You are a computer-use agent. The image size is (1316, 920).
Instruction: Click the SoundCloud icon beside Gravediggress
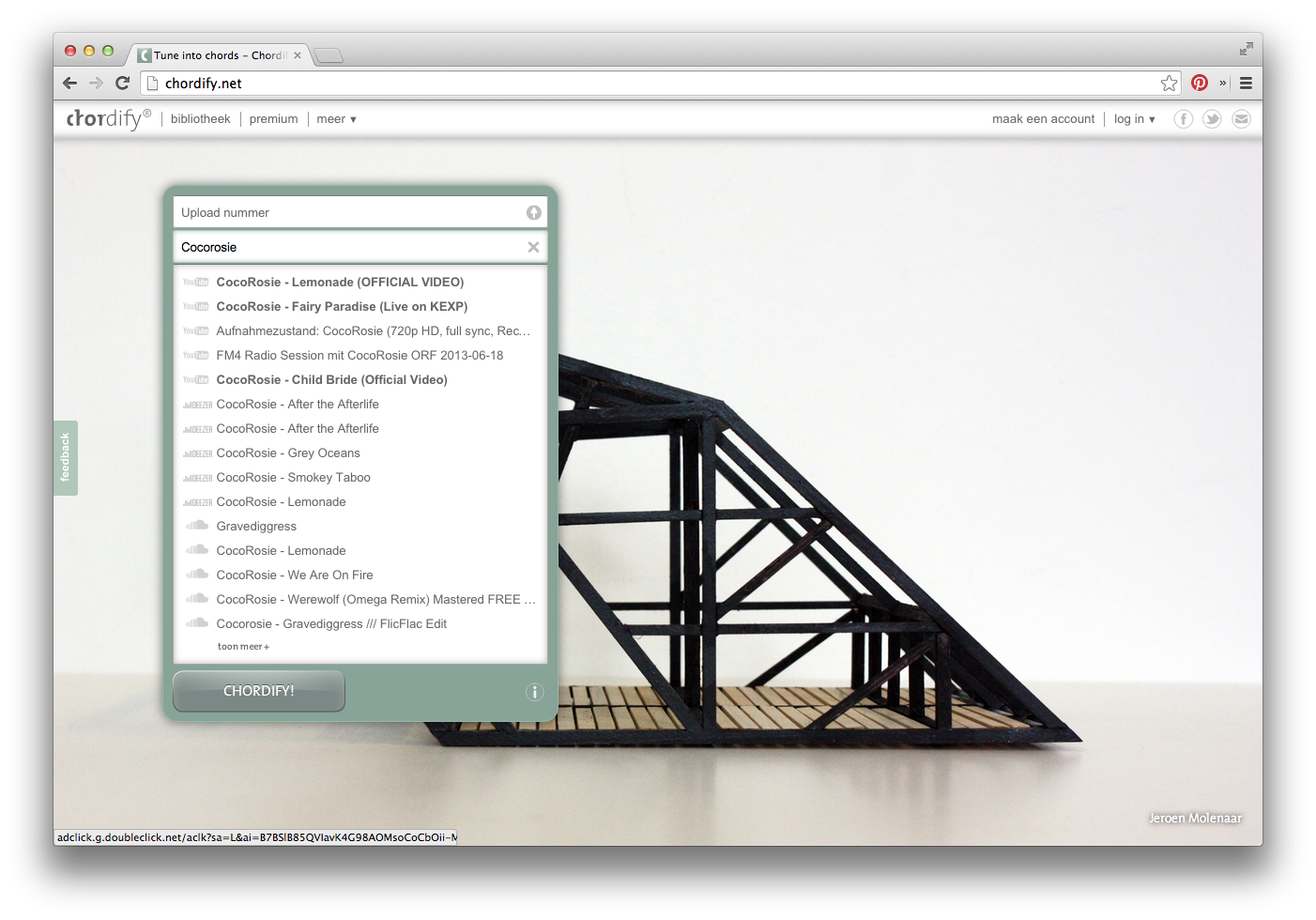pyautogui.click(x=197, y=526)
